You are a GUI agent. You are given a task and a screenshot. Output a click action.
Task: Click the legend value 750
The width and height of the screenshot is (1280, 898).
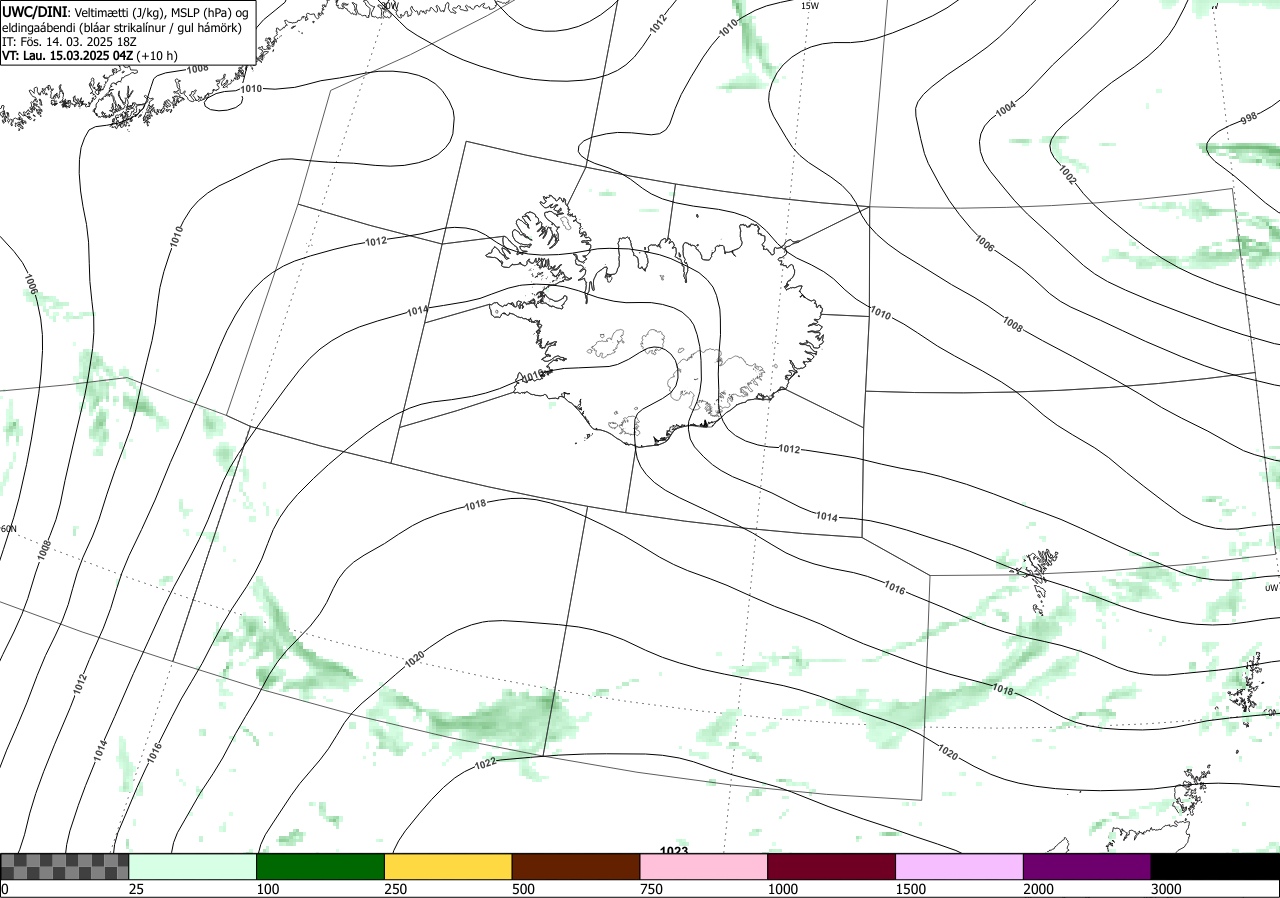652,889
